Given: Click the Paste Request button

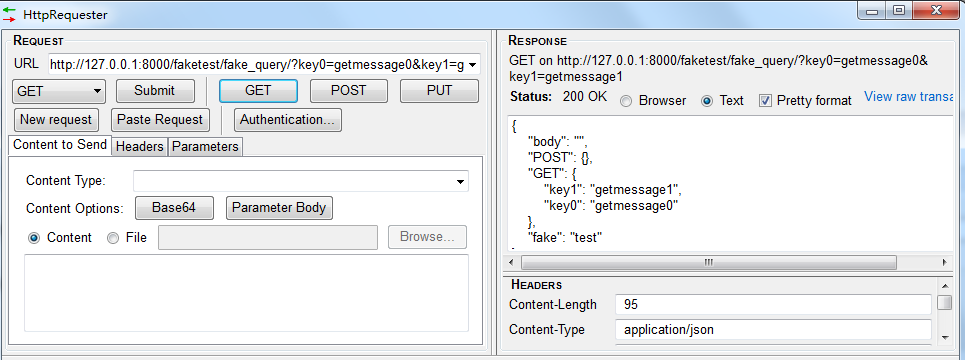Looking at the screenshot, I should pos(160,119).
